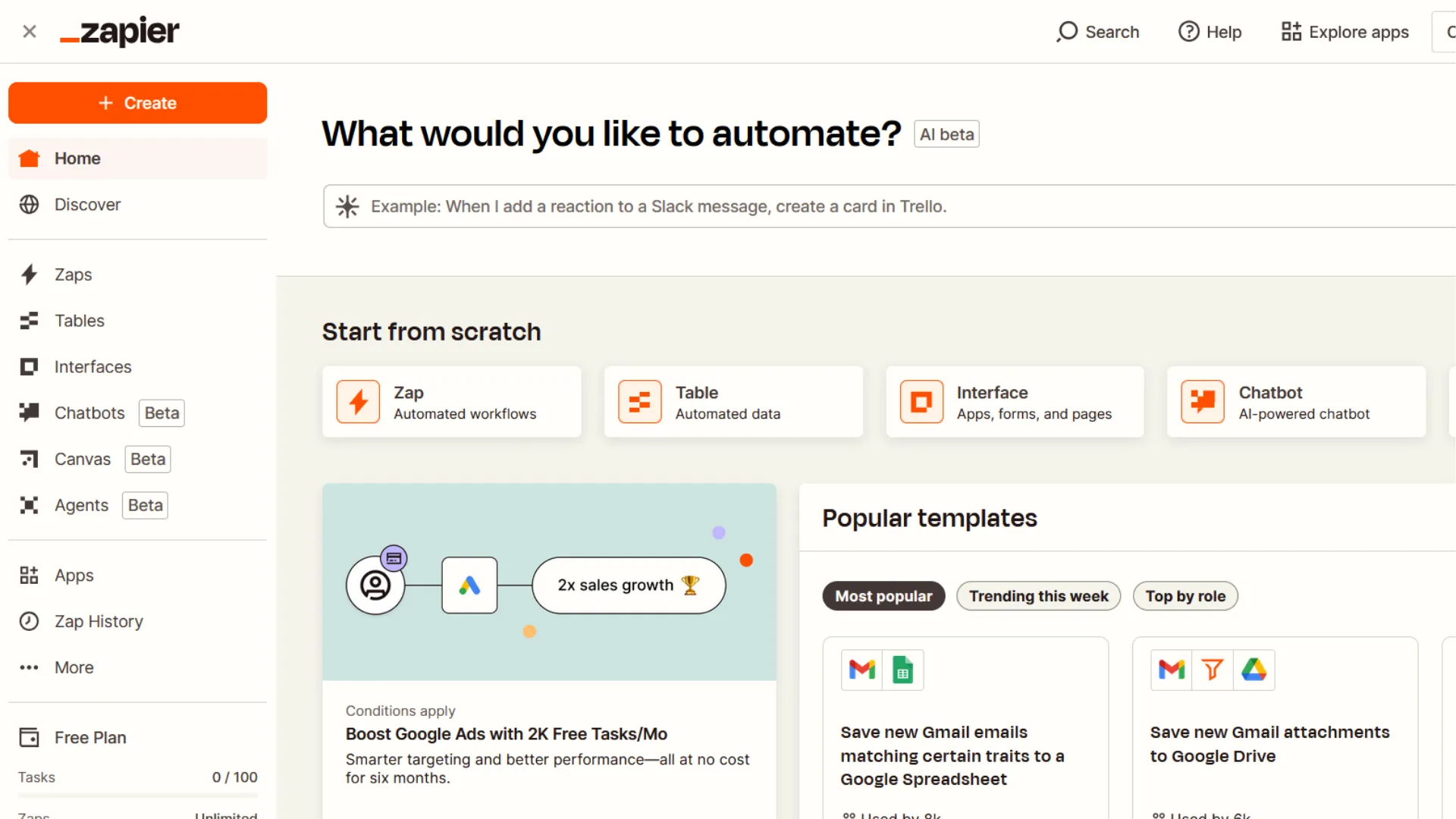This screenshot has width=1456, height=819.
Task: Start a Zap from scratch
Action: click(451, 401)
